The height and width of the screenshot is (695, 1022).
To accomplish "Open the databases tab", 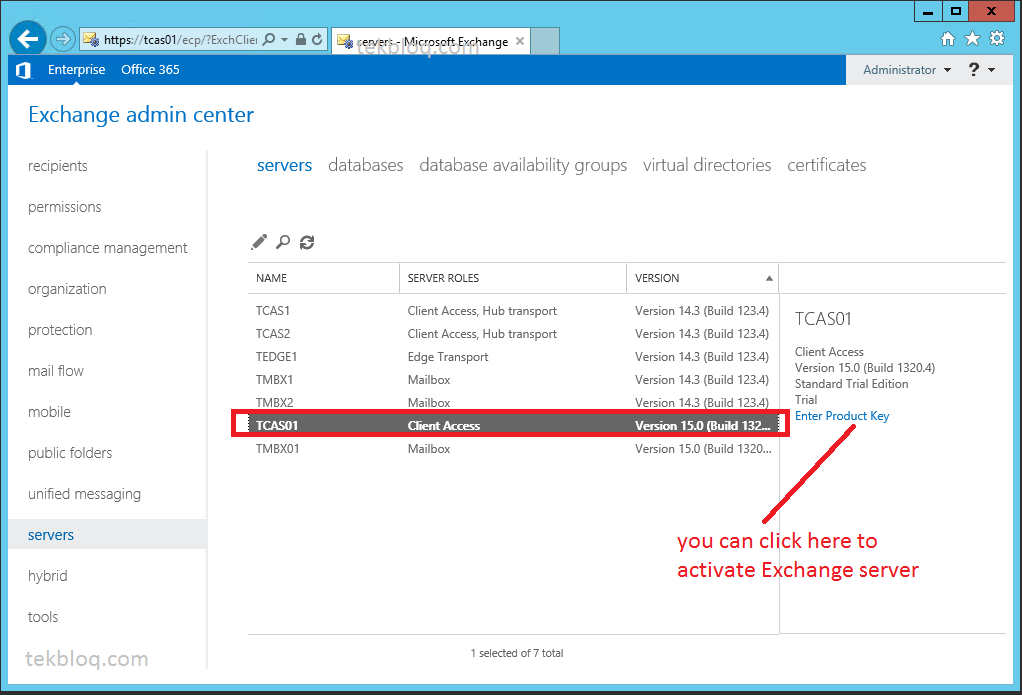I will [x=366, y=166].
